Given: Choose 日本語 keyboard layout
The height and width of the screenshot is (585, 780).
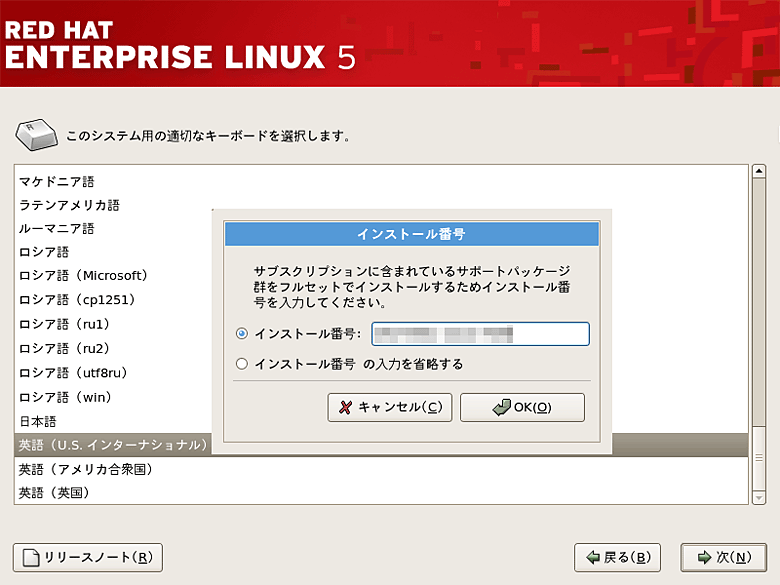Looking at the screenshot, I should tap(38, 421).
